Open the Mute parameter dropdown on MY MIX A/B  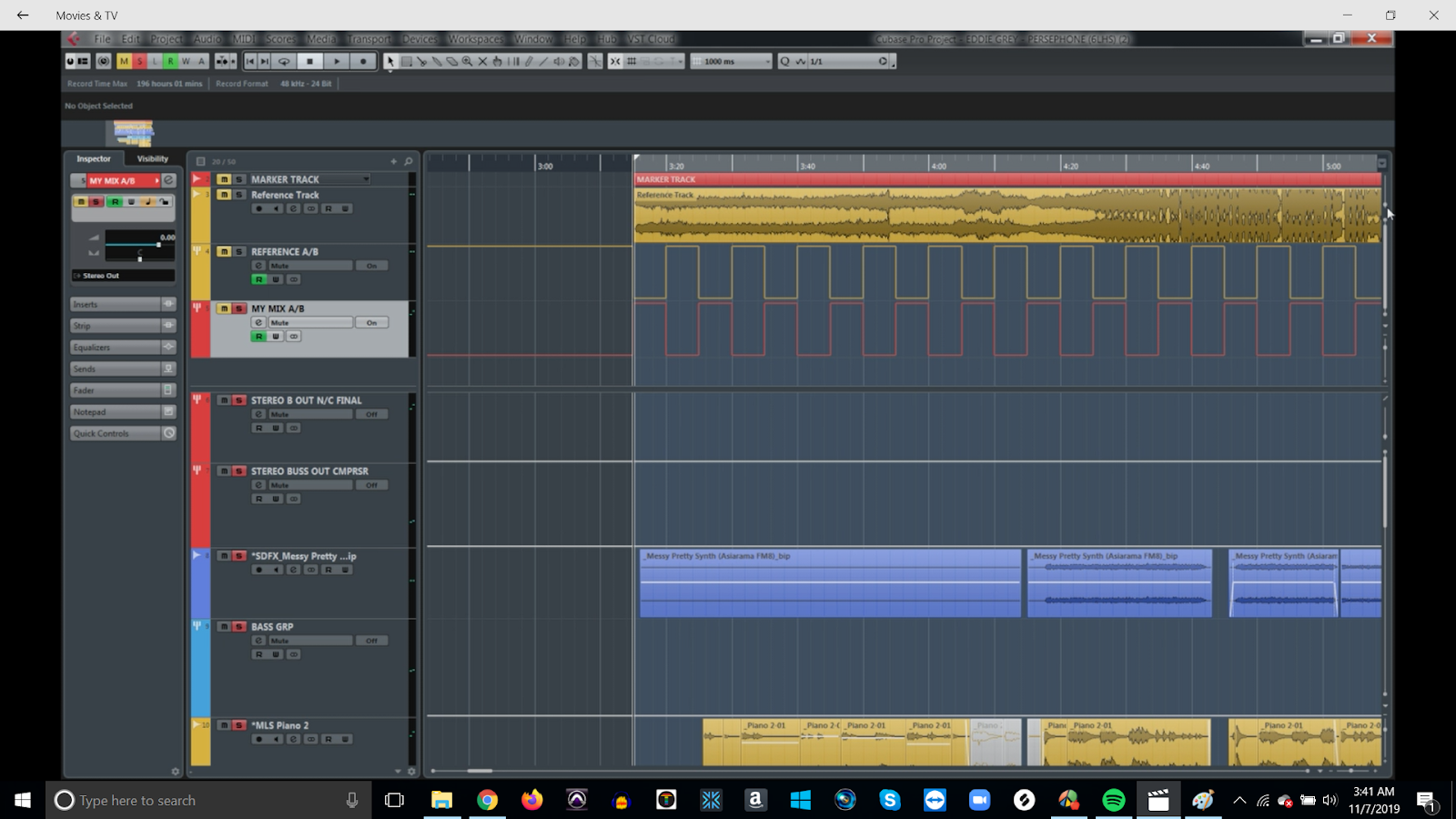click(x=309, y=323)
